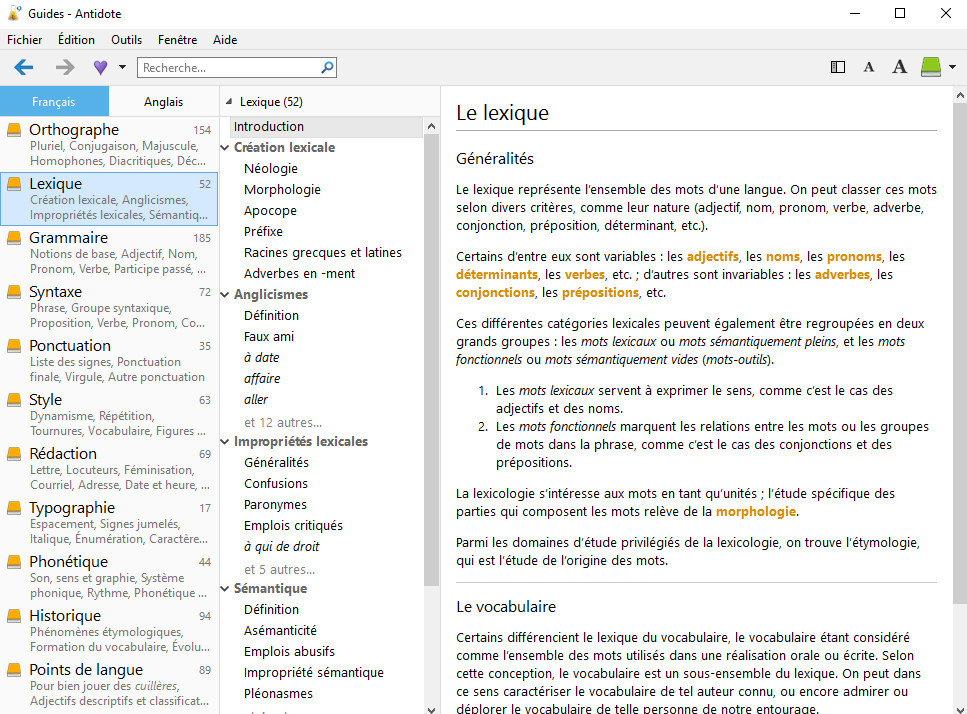Open the Aide menu
This screenshot has height=714, width=967.
point(225,39)
